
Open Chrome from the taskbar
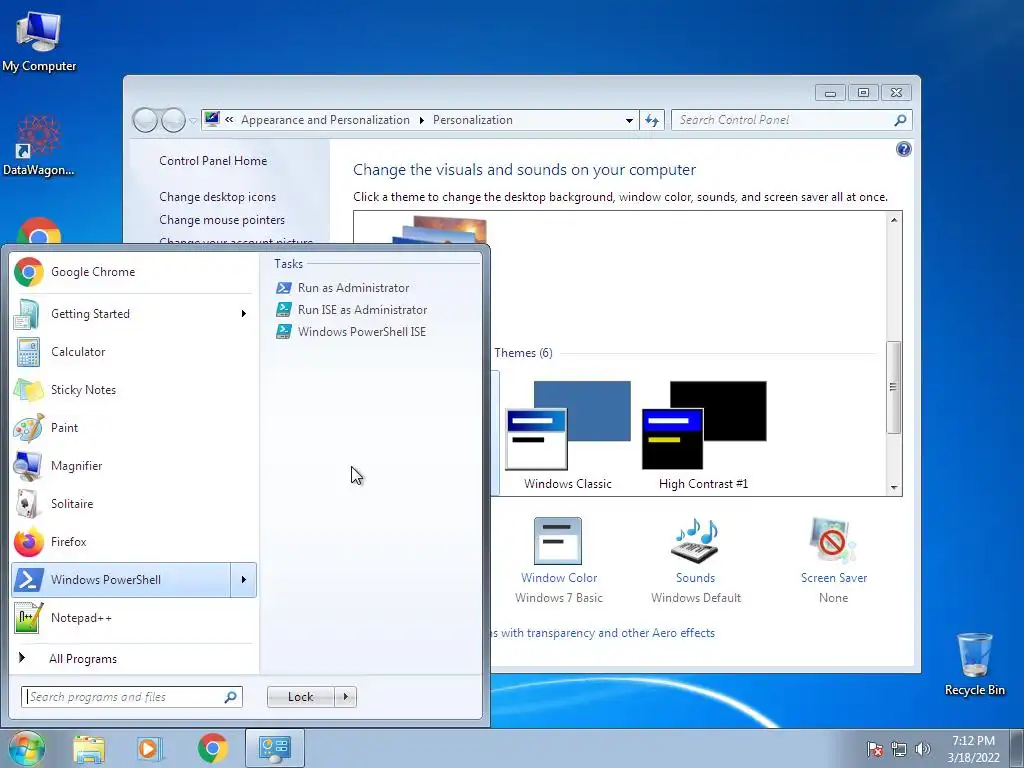[x=212, y=749]
